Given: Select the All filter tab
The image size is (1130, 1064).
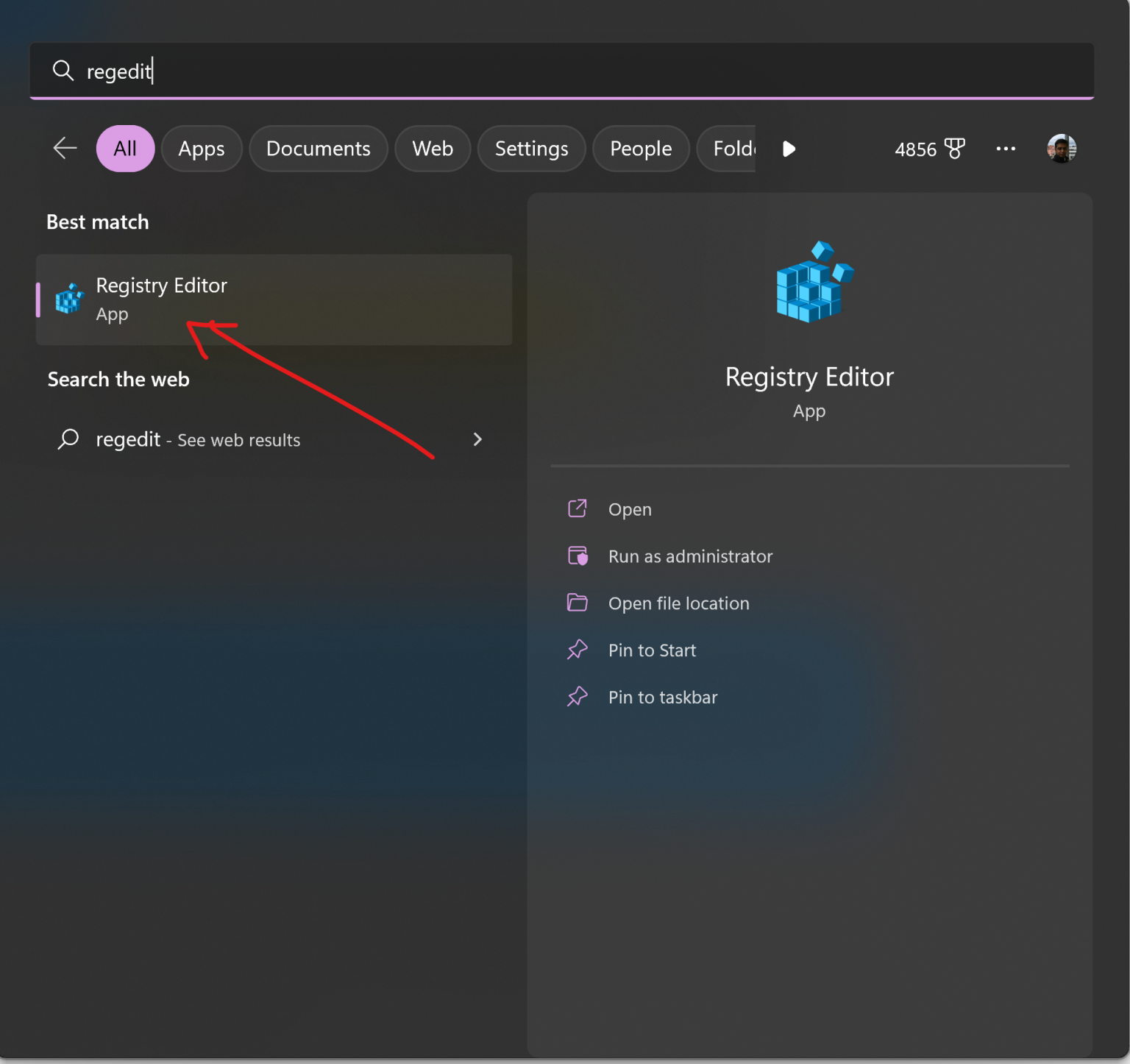Looking at the screenshot, I should click(x=125, y=149).
